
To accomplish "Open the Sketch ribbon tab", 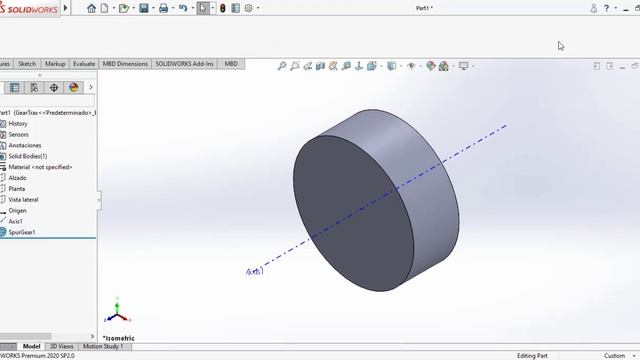I will click(x=27, y=64).
